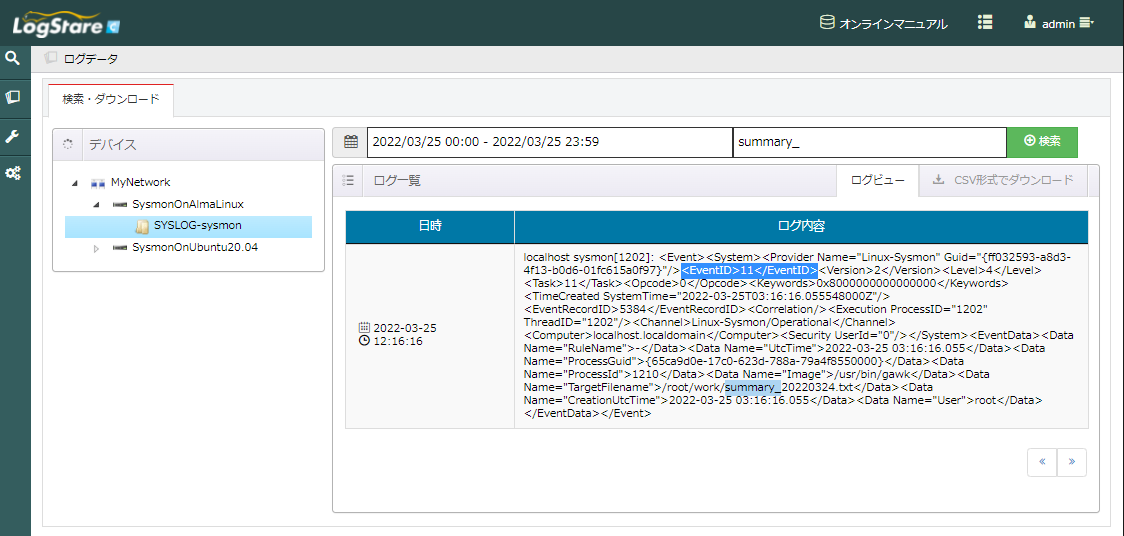Go to next page of results
1124x536 pixels.
coord(1072,462)
